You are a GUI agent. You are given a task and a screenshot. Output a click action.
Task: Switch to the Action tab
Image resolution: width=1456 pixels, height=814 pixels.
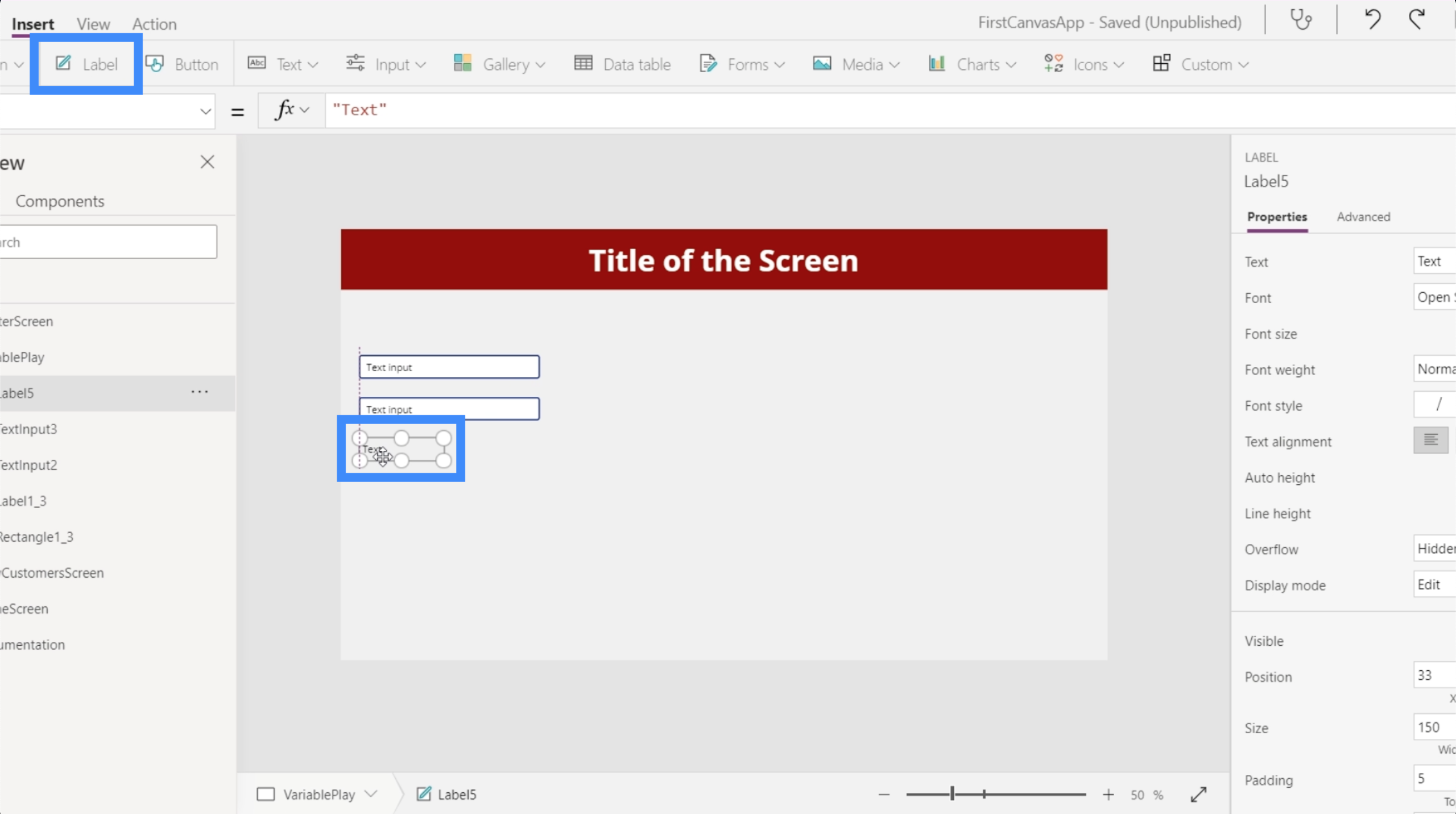(x=155, y=24)
